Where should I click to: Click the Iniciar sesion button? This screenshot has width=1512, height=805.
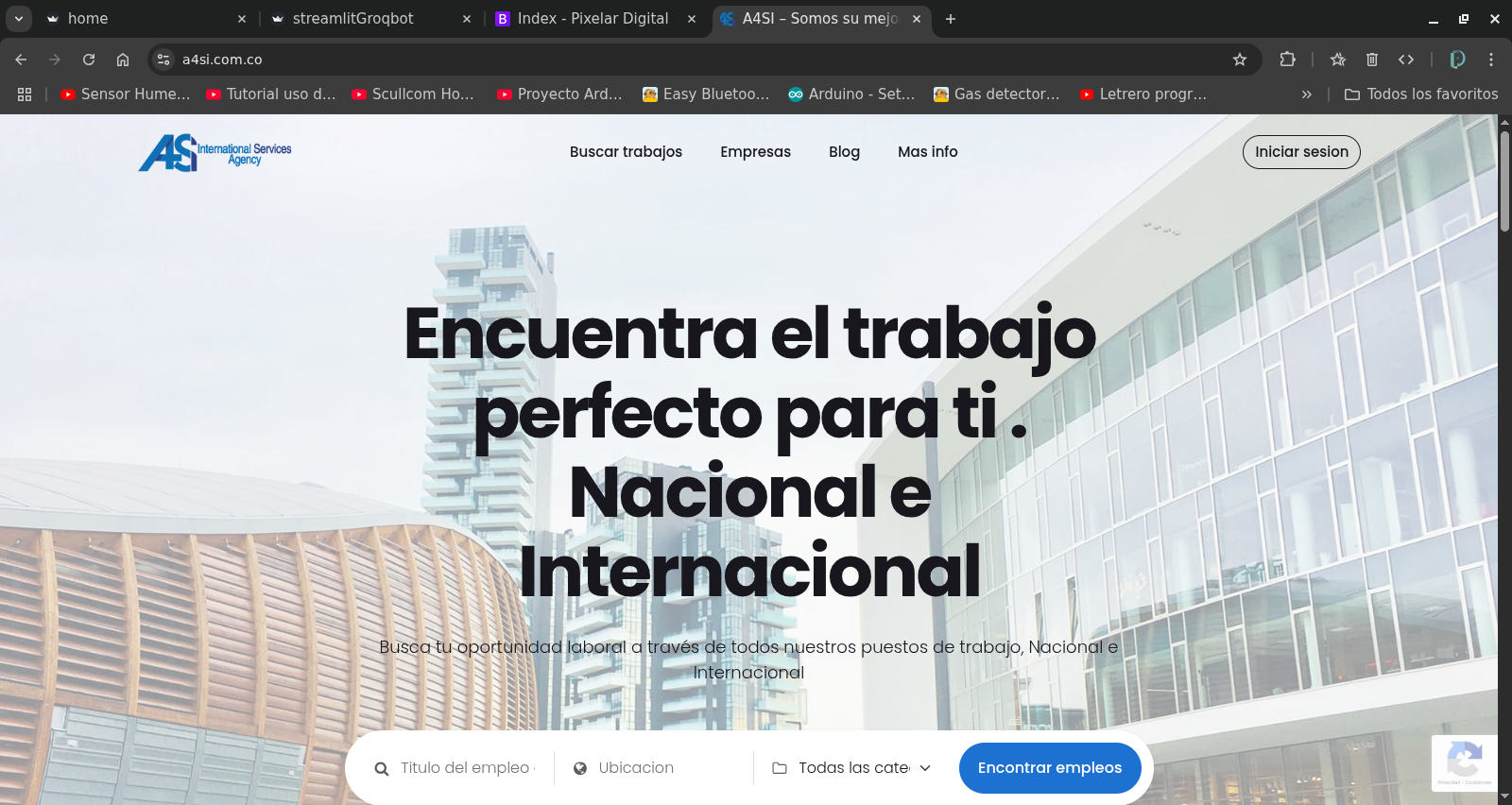[x=1300, y=152]
